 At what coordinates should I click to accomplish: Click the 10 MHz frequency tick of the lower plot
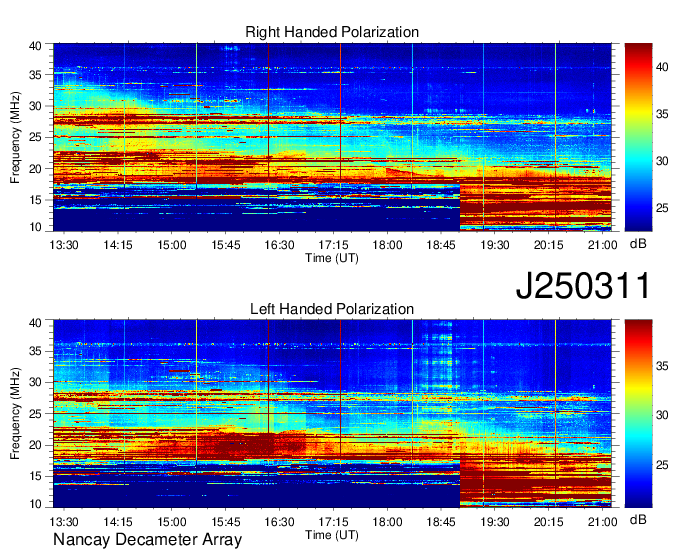[36, 503]
